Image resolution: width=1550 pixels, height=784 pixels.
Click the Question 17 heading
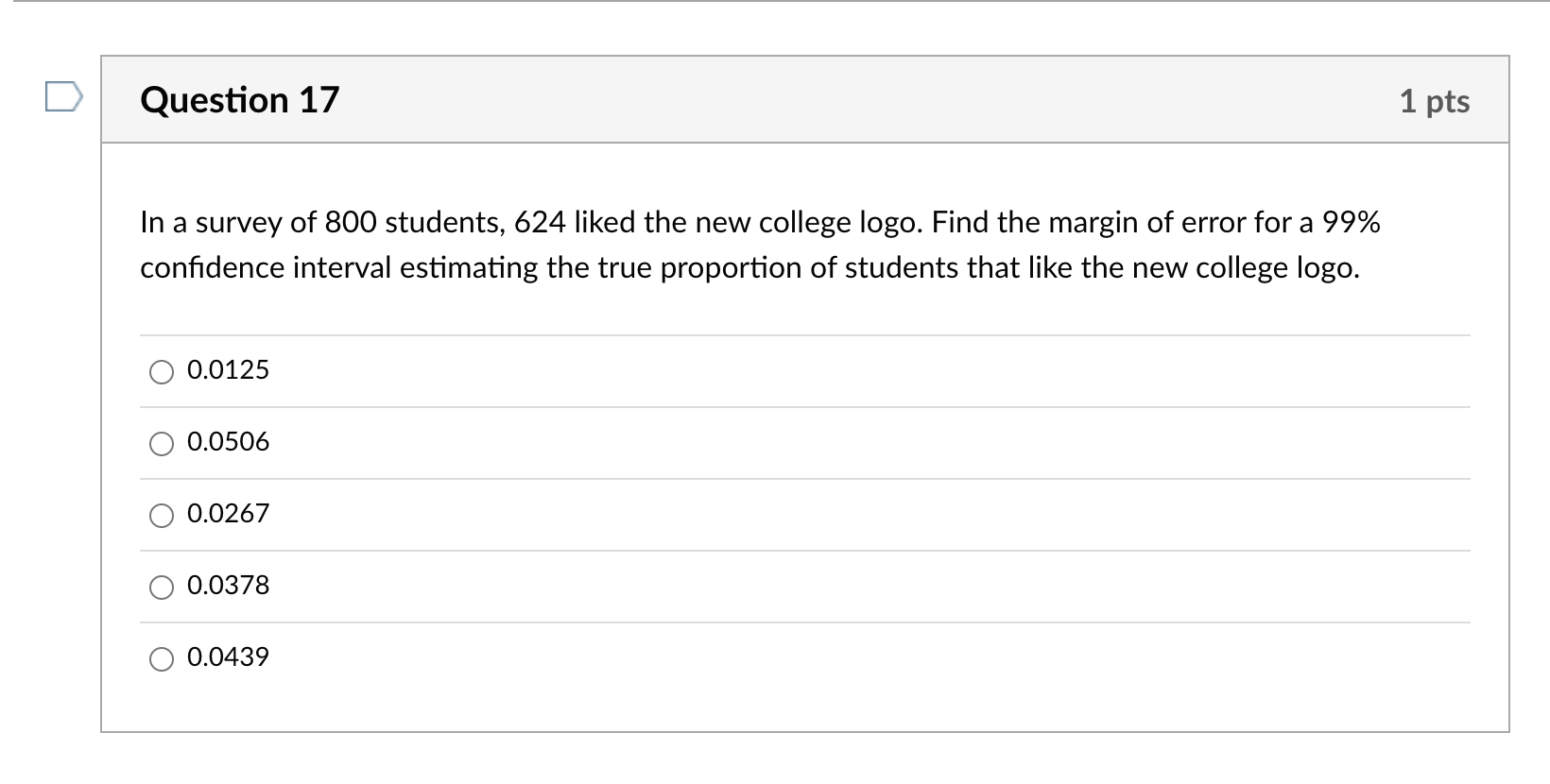coord(239,100)
